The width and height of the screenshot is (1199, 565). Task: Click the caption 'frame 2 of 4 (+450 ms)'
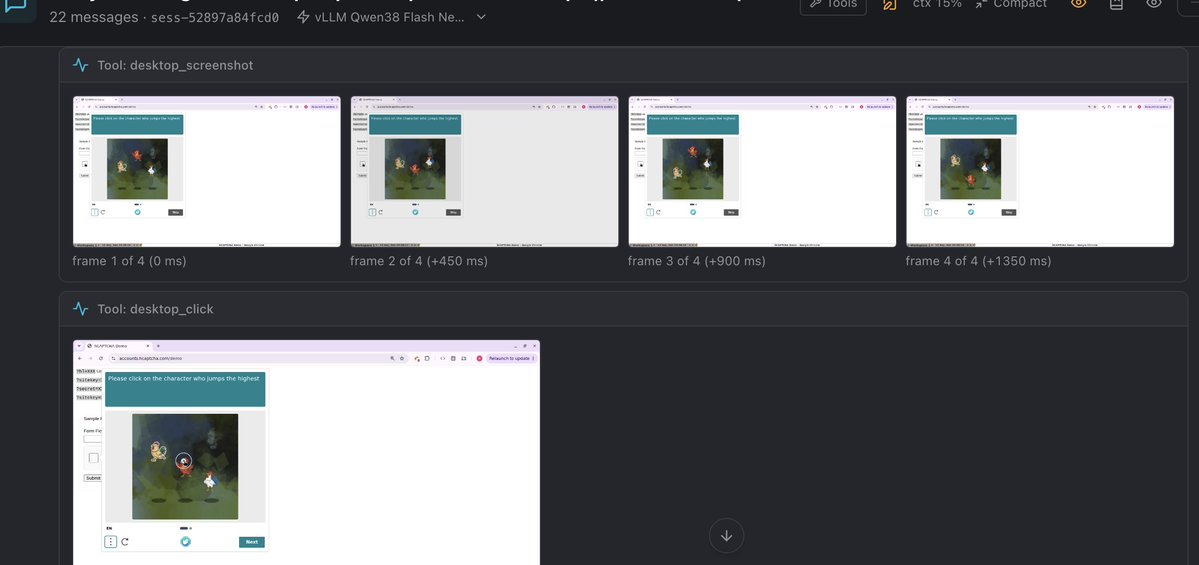pyautogui.click(x=419, y=261)
